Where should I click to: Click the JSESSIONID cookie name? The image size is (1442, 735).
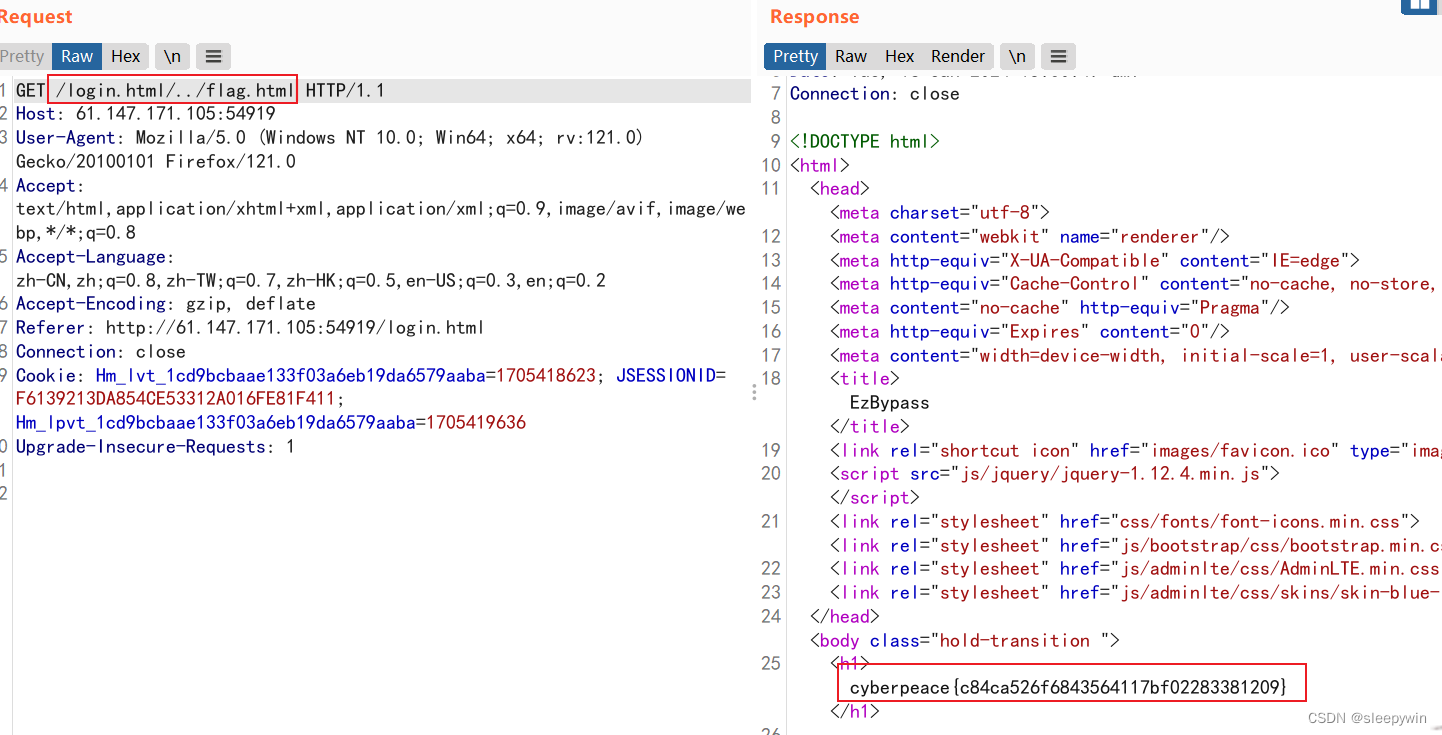click(x=666, y=375)
